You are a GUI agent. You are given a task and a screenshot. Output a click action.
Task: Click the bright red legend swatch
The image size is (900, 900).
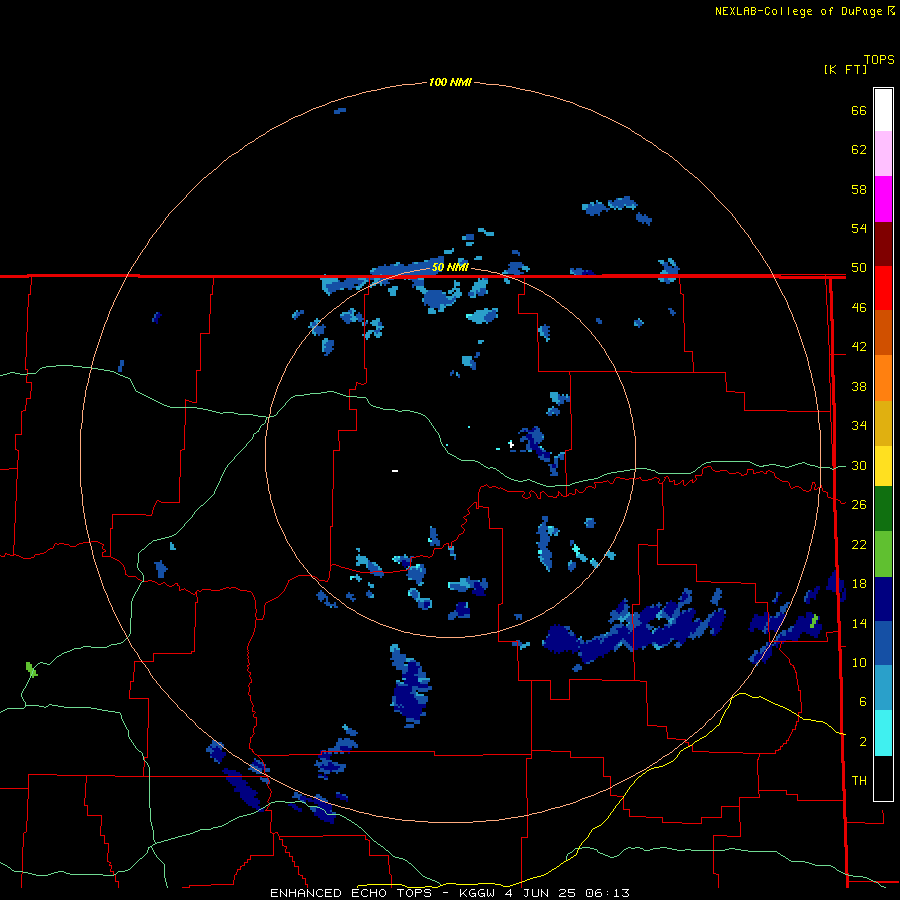pos(883,289)
